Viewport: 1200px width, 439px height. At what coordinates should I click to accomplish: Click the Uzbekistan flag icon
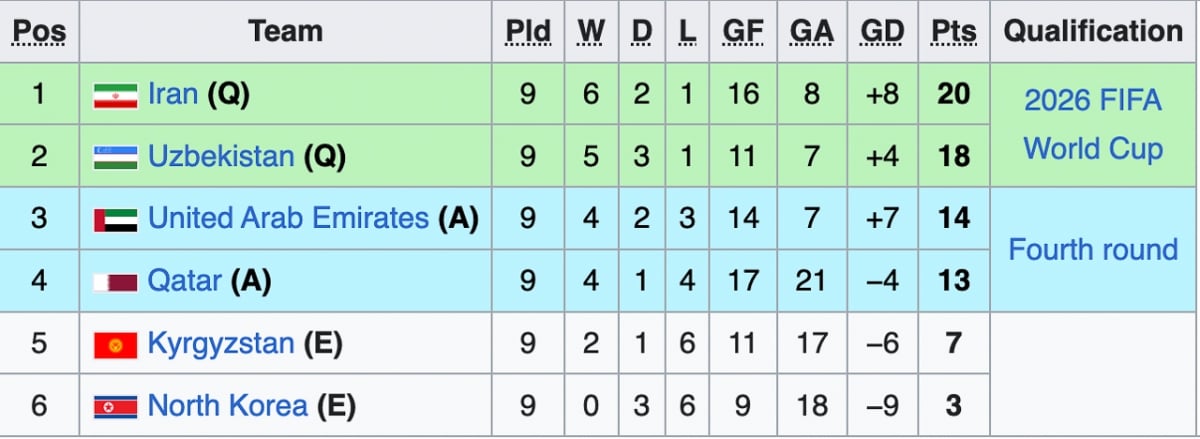tap(115, 157)
